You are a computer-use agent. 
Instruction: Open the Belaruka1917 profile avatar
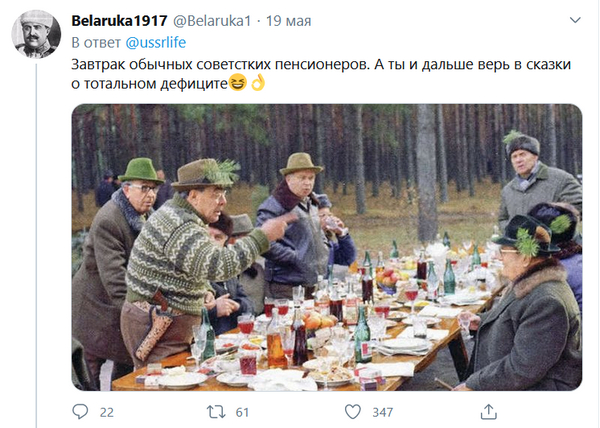[36, 34]
